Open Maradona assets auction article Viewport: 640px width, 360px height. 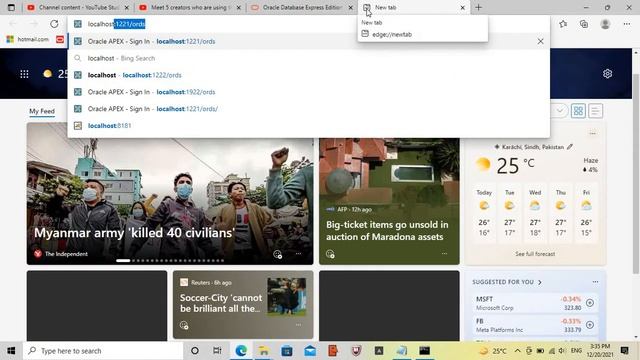pos(387,231)
